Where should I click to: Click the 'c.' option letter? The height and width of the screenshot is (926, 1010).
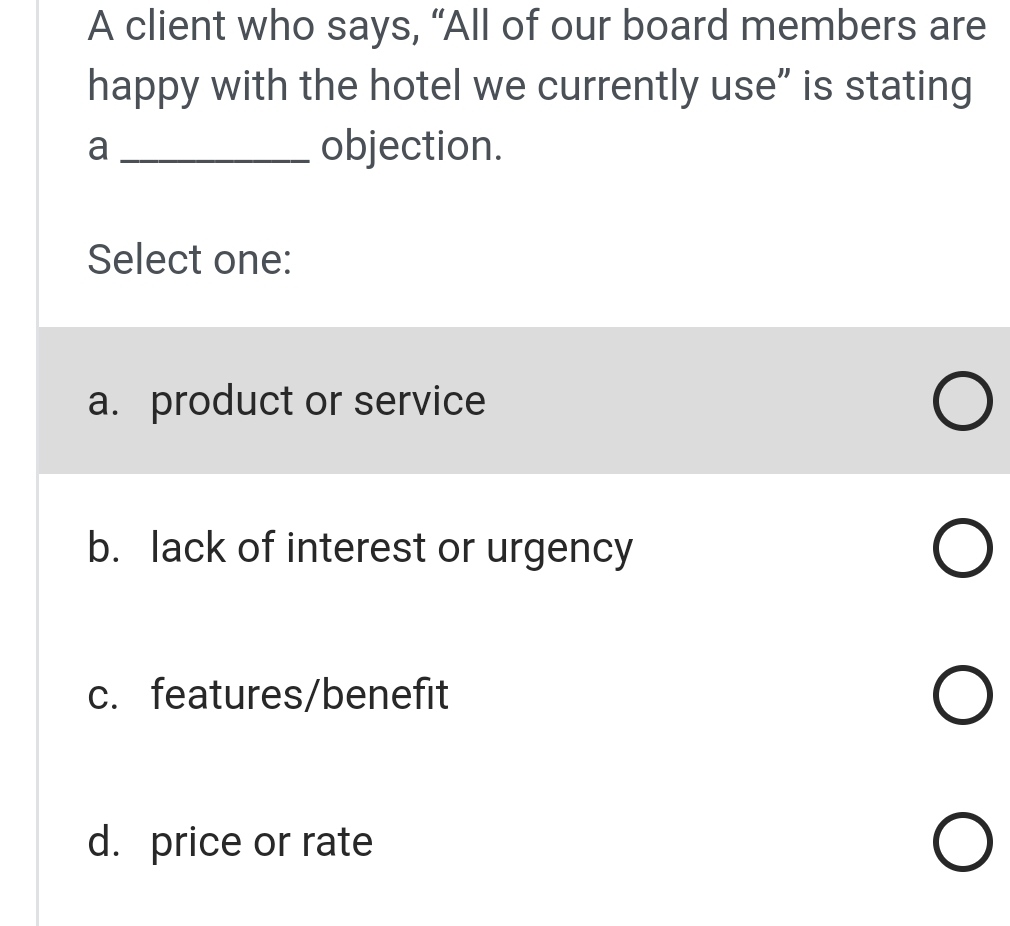pos(102,695)
